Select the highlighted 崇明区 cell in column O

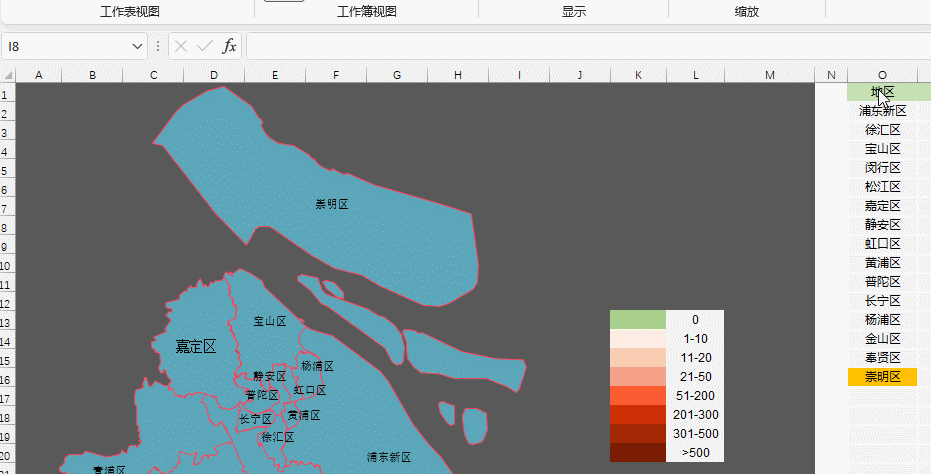[882, 377]
